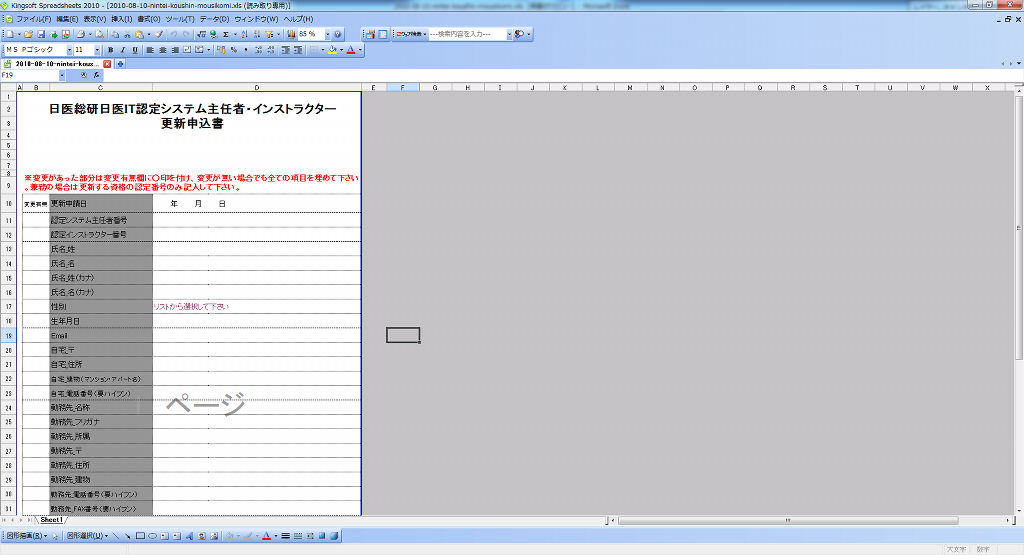Click the Sort Descending icon
The width and height of the screenshot is (1024, 555).
(x=257, y=35)
